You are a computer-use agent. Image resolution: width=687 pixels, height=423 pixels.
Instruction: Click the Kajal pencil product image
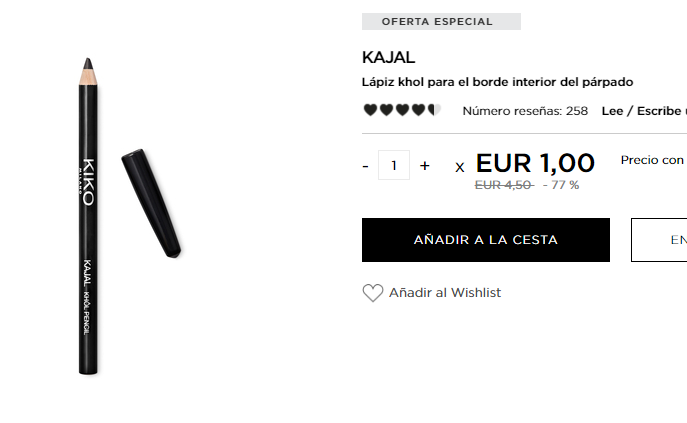point(88,216)
